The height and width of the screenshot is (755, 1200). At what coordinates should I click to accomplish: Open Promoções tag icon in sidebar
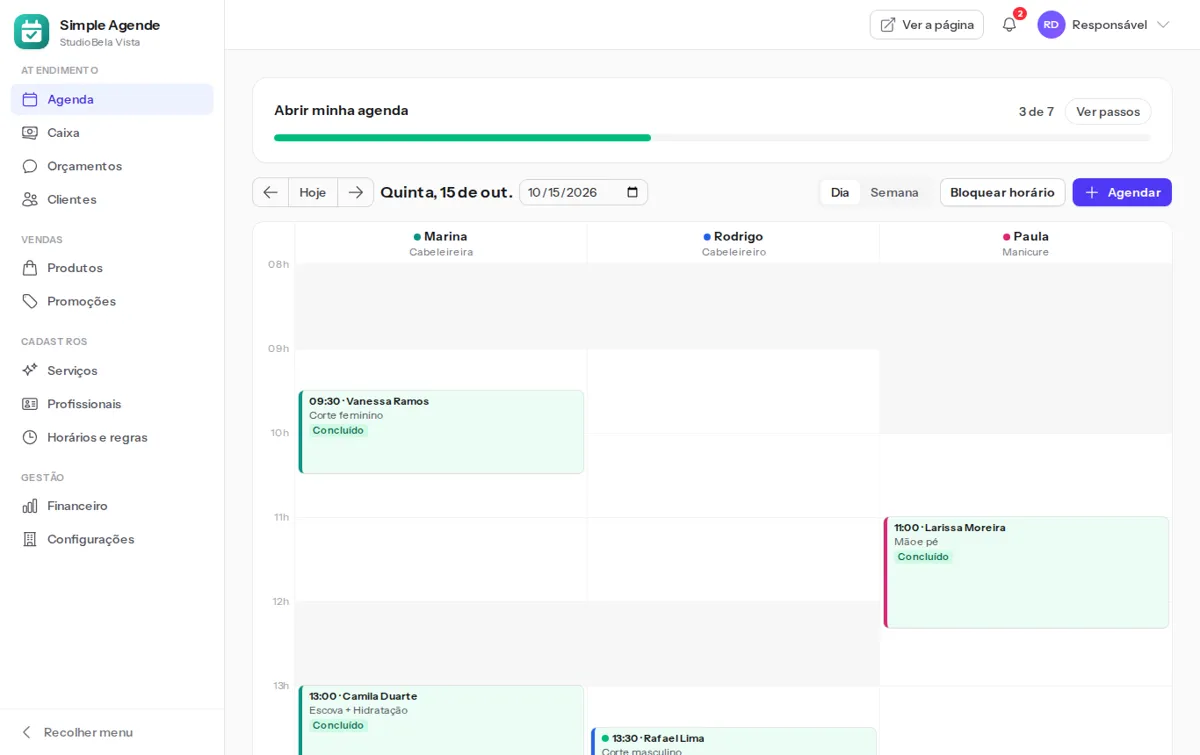tap(30, 301)
